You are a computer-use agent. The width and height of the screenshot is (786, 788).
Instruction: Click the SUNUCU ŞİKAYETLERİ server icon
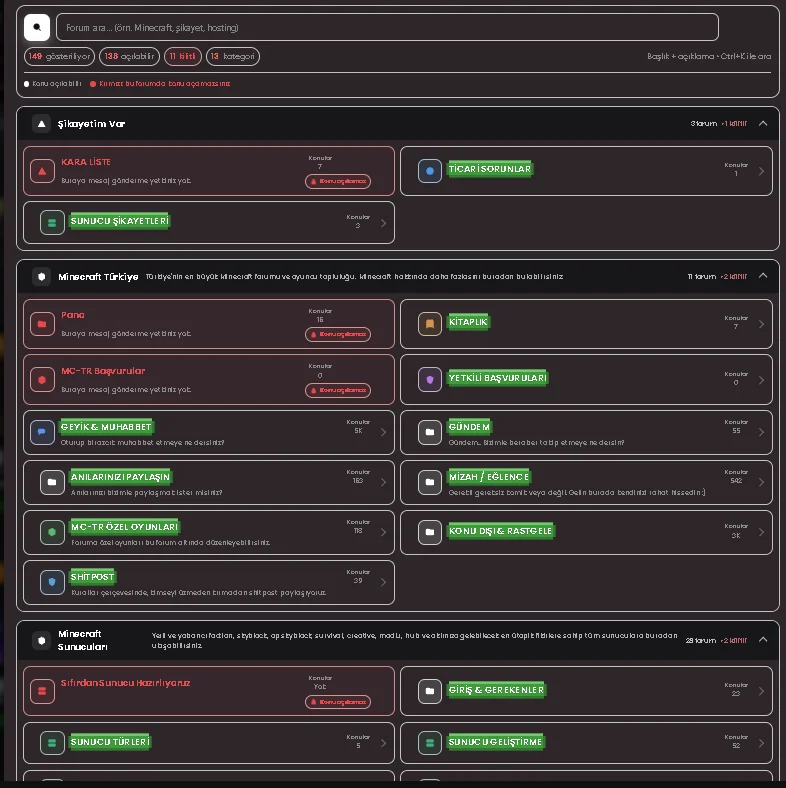(52, 223)
